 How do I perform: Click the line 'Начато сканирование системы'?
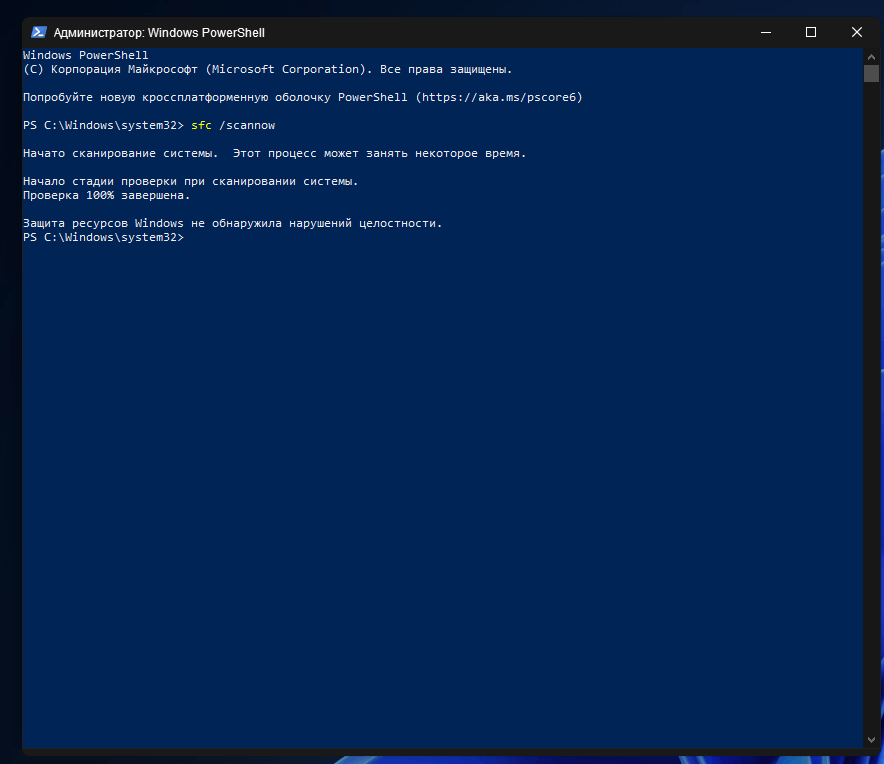(x=275, y=153)
